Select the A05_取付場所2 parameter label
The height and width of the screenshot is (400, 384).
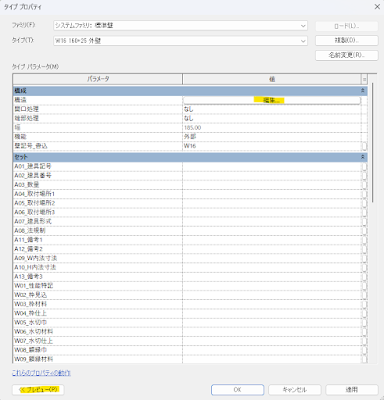pos(34,203)
